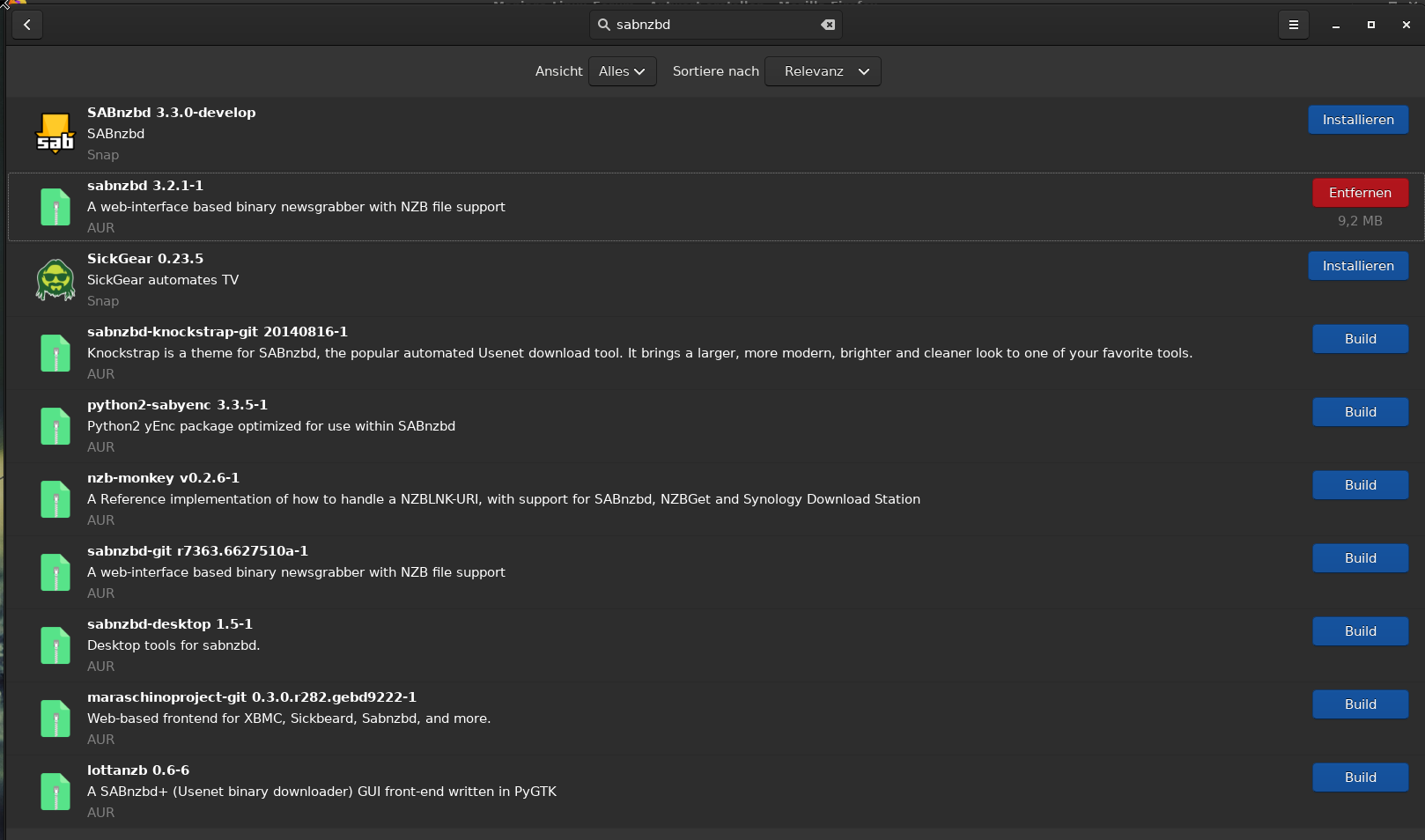Click the python2-sabyenc package icon
Image resolution: width=1425 pixels, height=840 pixels.
(55, 425)
